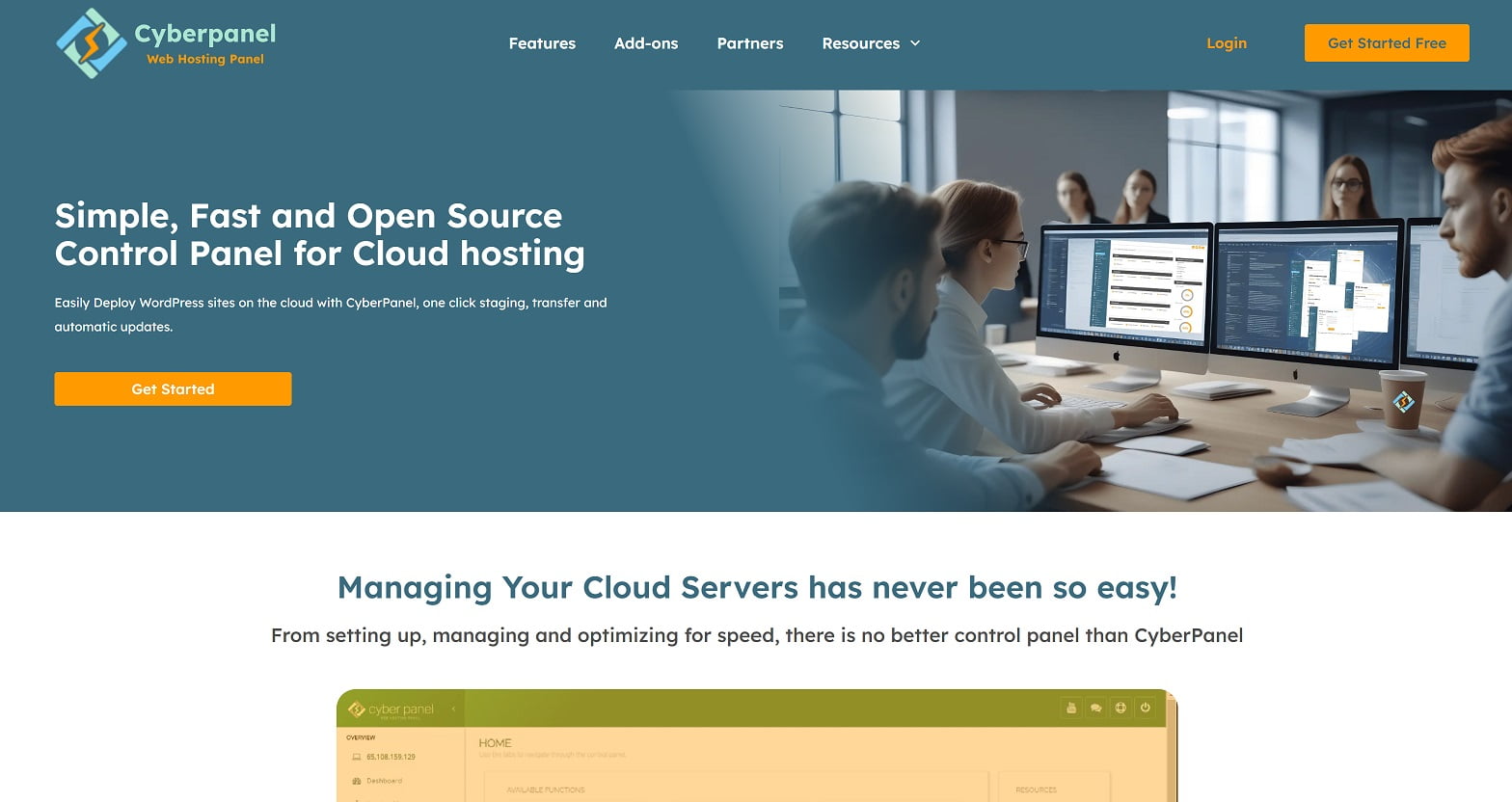Click the Web Hosting Panel tagline text
The width and height of the screenshot is (1512, 802).
204,59
